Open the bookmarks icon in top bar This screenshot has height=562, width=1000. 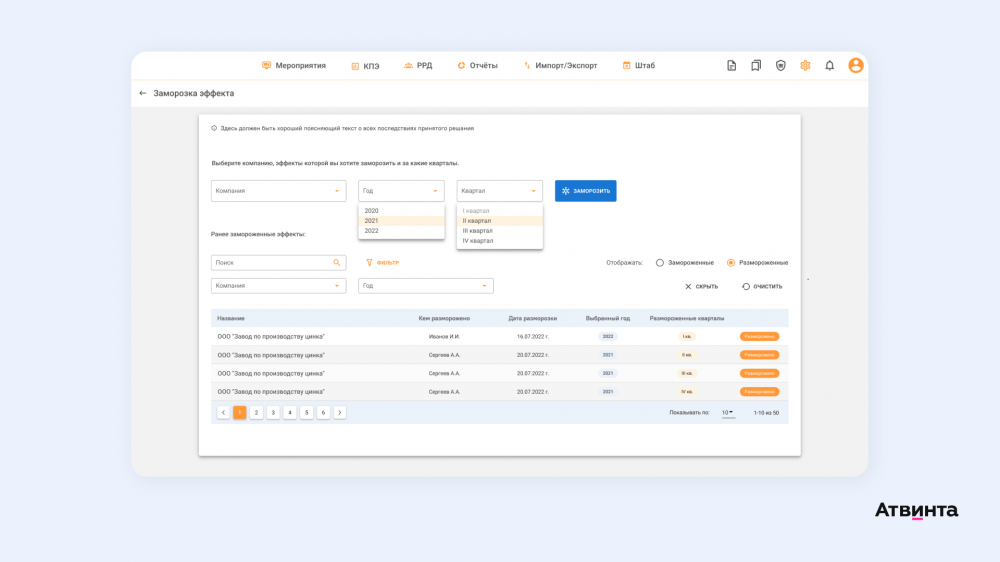pos(756,66)
